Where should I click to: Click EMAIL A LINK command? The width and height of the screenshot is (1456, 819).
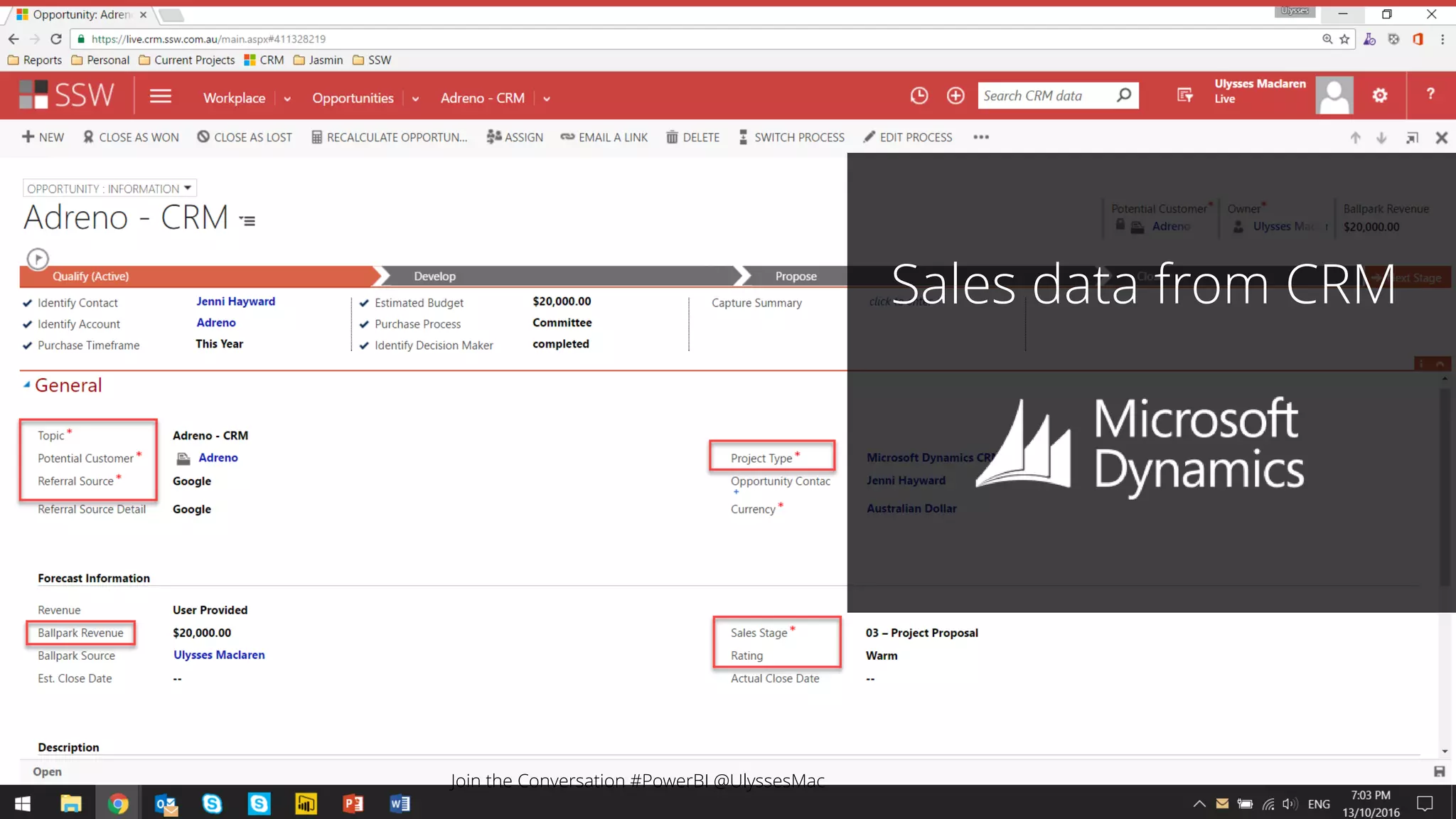tap(604, 137)
